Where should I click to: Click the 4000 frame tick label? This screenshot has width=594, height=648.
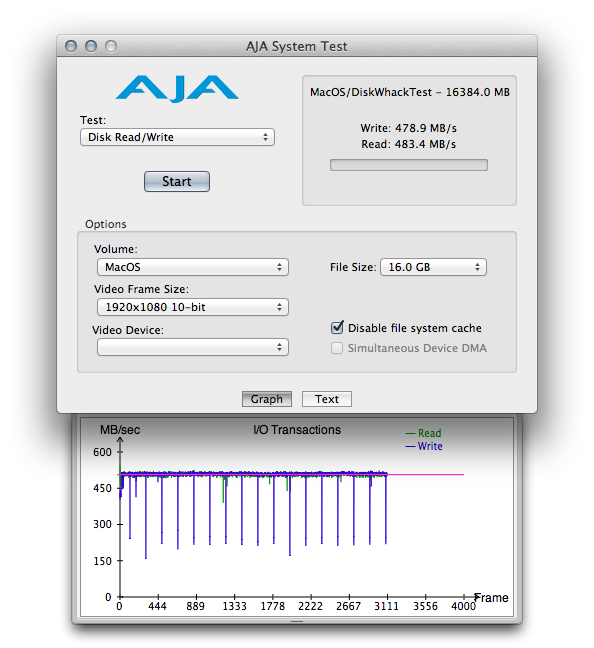[x=463, y=606]
